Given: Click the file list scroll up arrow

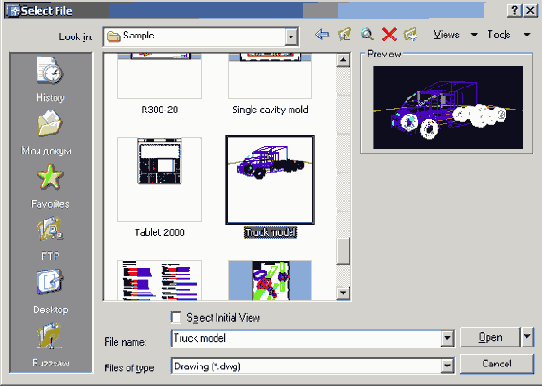Looking at the screenshot, I should click(343, 60).
